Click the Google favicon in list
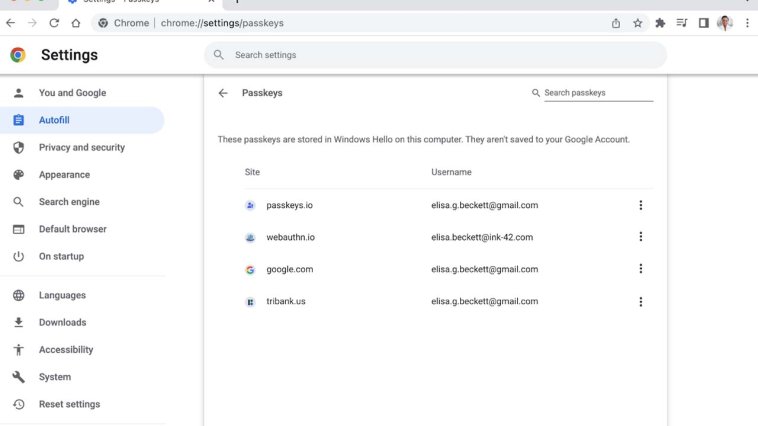Screen dimensions: 758x426 (250, 270)
